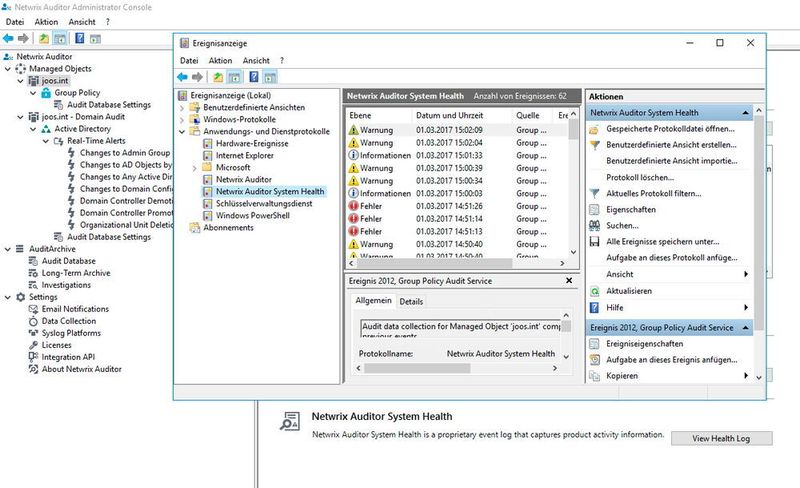Collapse Anwendungs- und Dienstprotokolle node
800x488 pixels.
pyautogui.click(x=182, y=132)
